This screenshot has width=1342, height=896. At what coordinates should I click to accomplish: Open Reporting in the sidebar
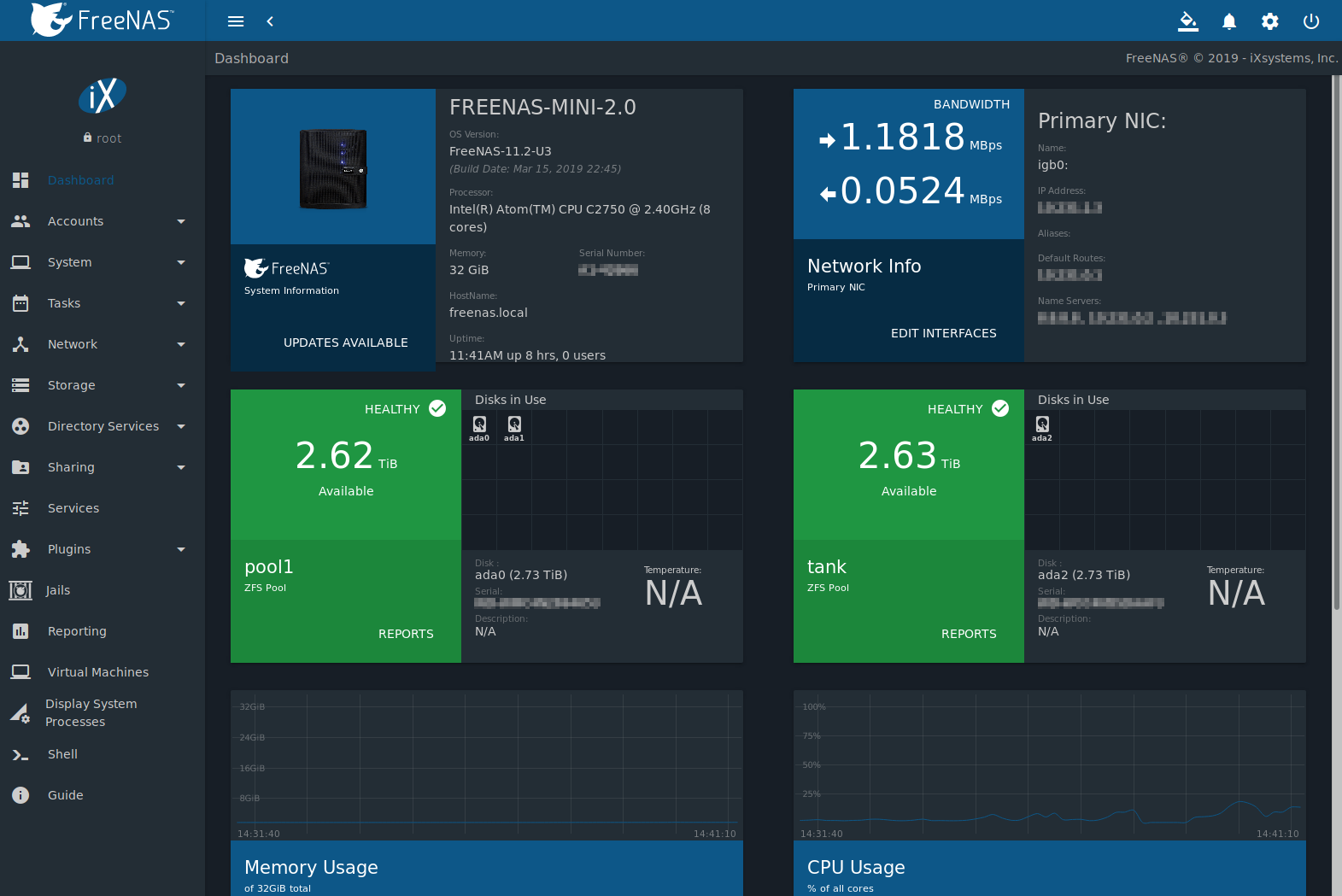(x=103, y=631)
